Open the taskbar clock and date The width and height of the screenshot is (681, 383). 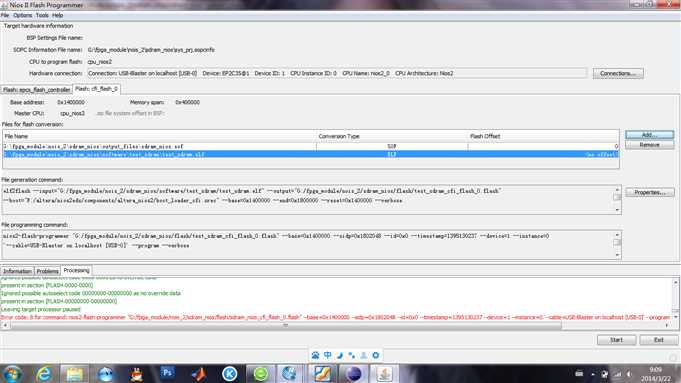coord(656,373)
